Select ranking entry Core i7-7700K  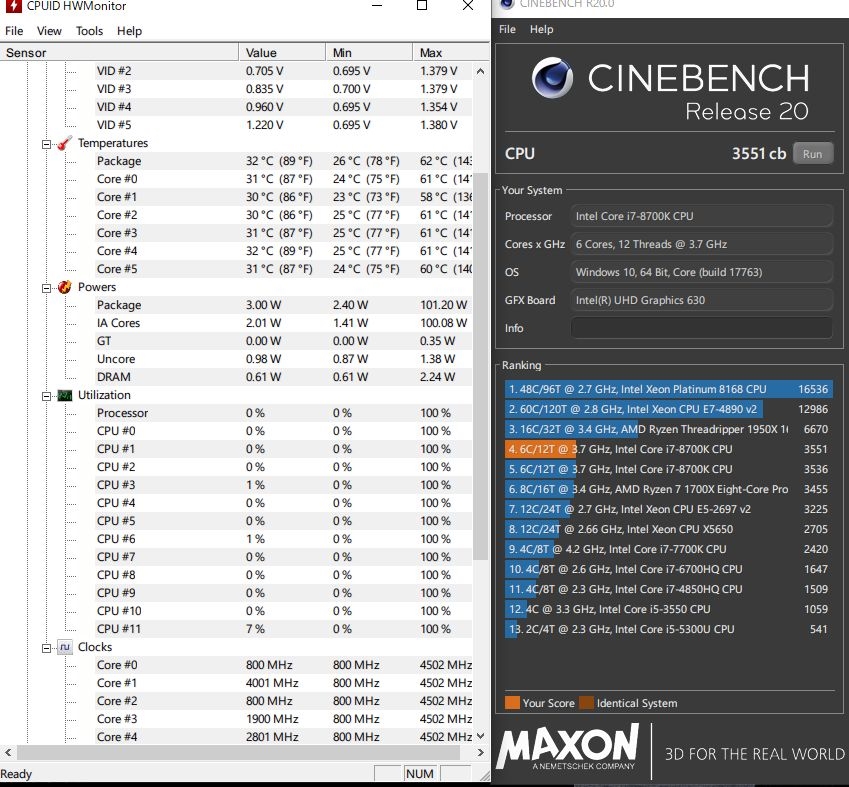(669, 549)
